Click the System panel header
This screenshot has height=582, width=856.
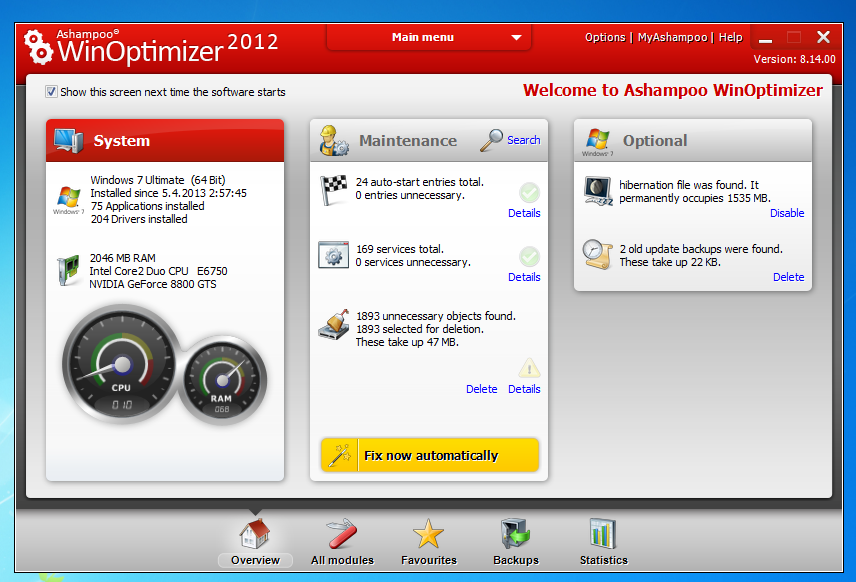pos(165,140)
